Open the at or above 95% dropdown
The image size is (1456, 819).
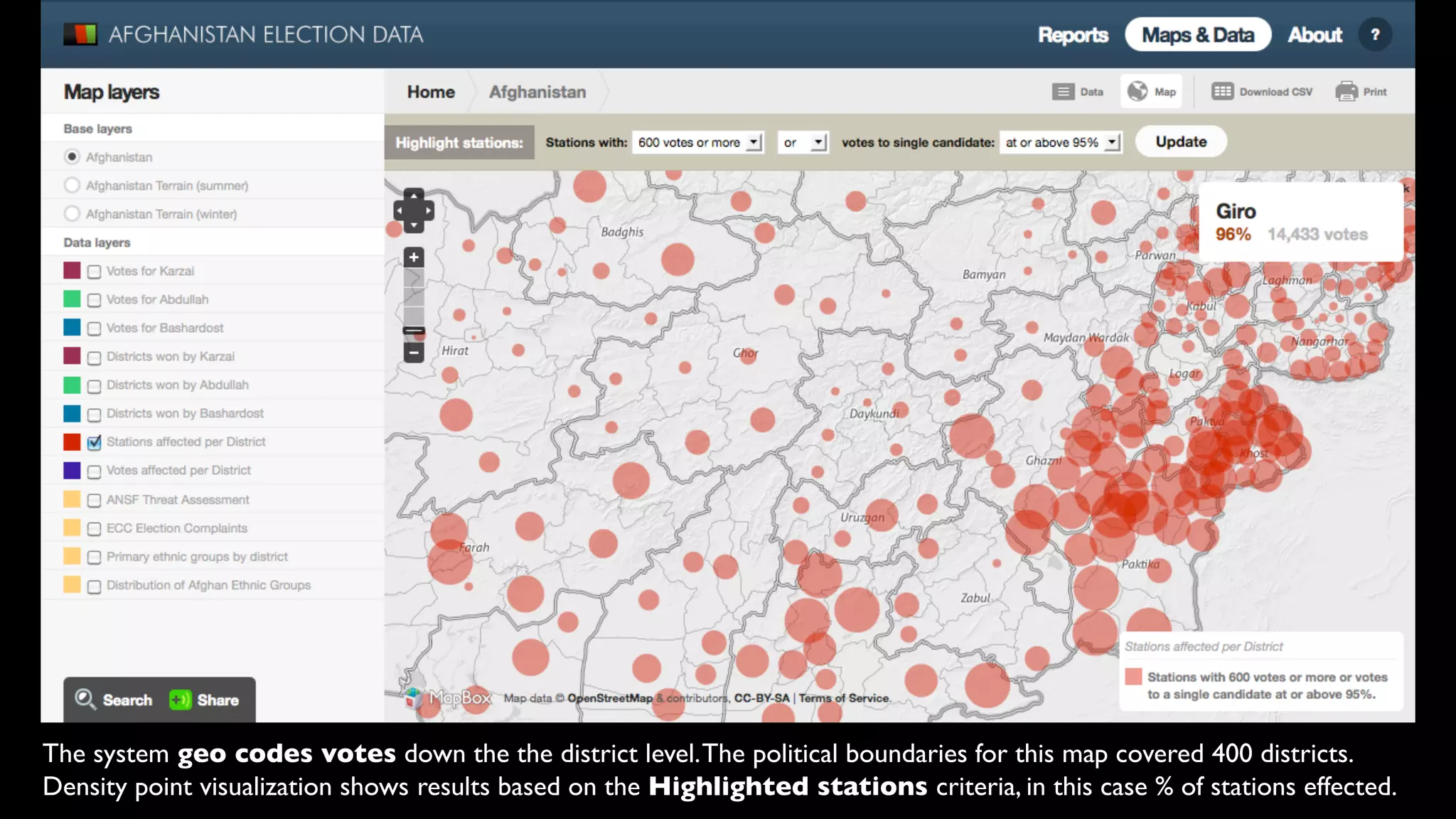1061,142
